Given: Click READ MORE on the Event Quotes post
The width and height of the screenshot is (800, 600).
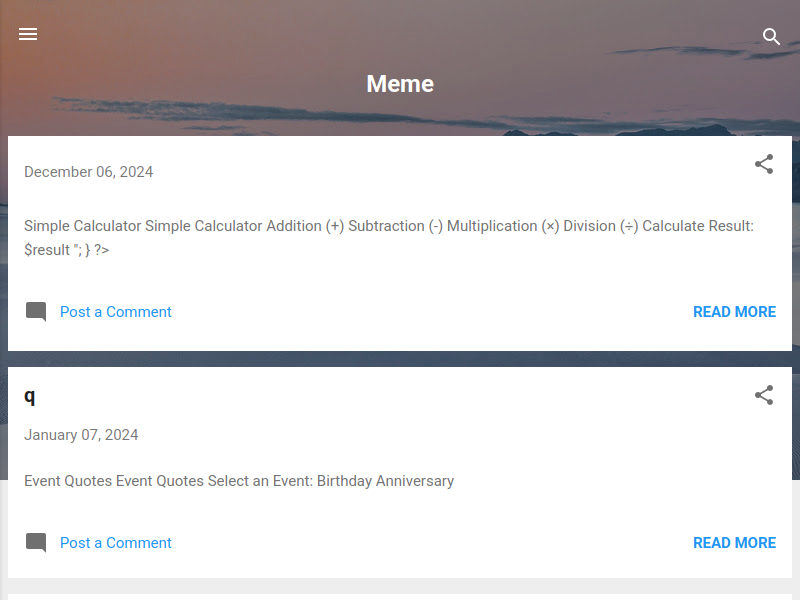Looking at the screenshot, I should [x=734, y=543].
